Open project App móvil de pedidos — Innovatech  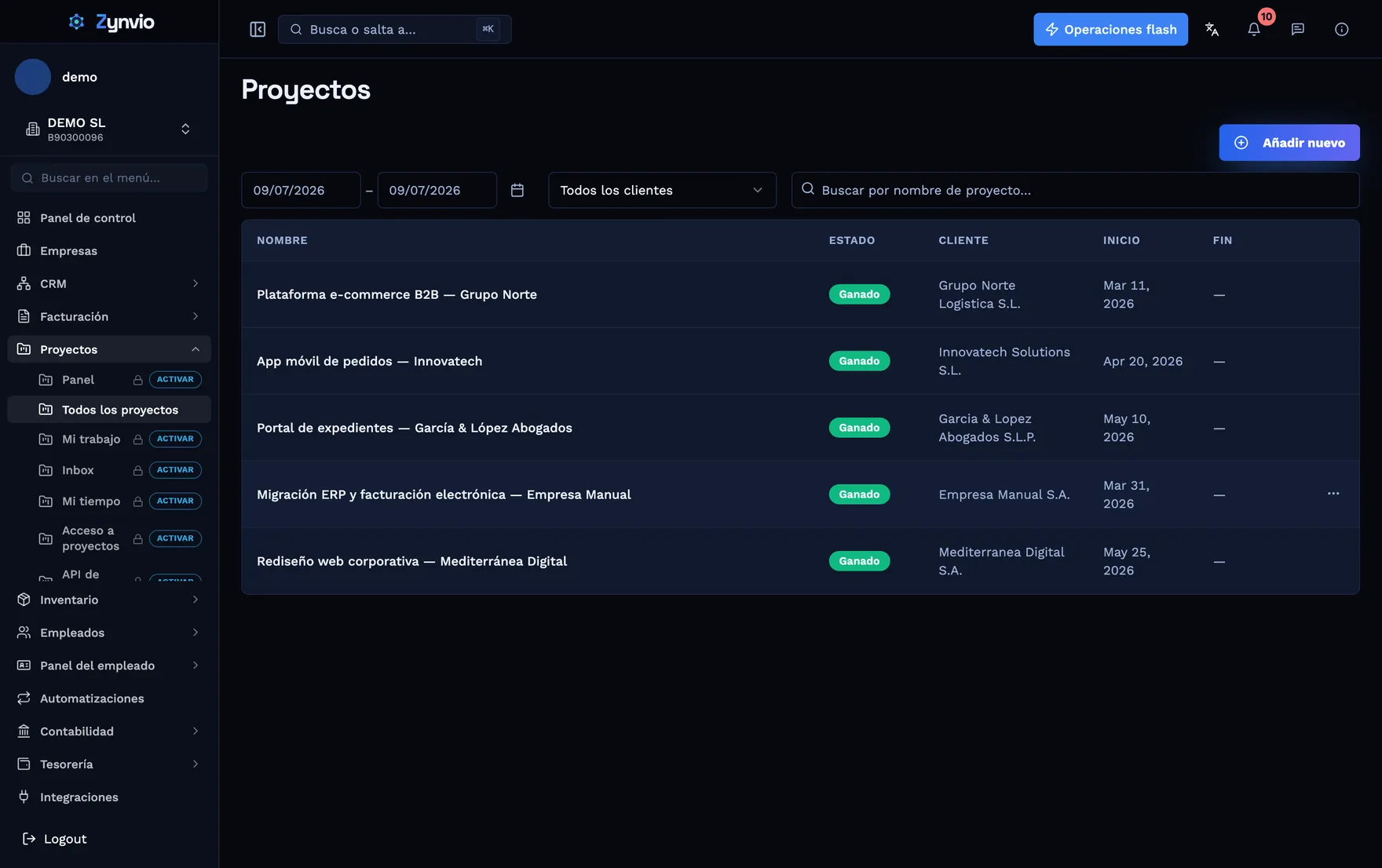(369, 361)
